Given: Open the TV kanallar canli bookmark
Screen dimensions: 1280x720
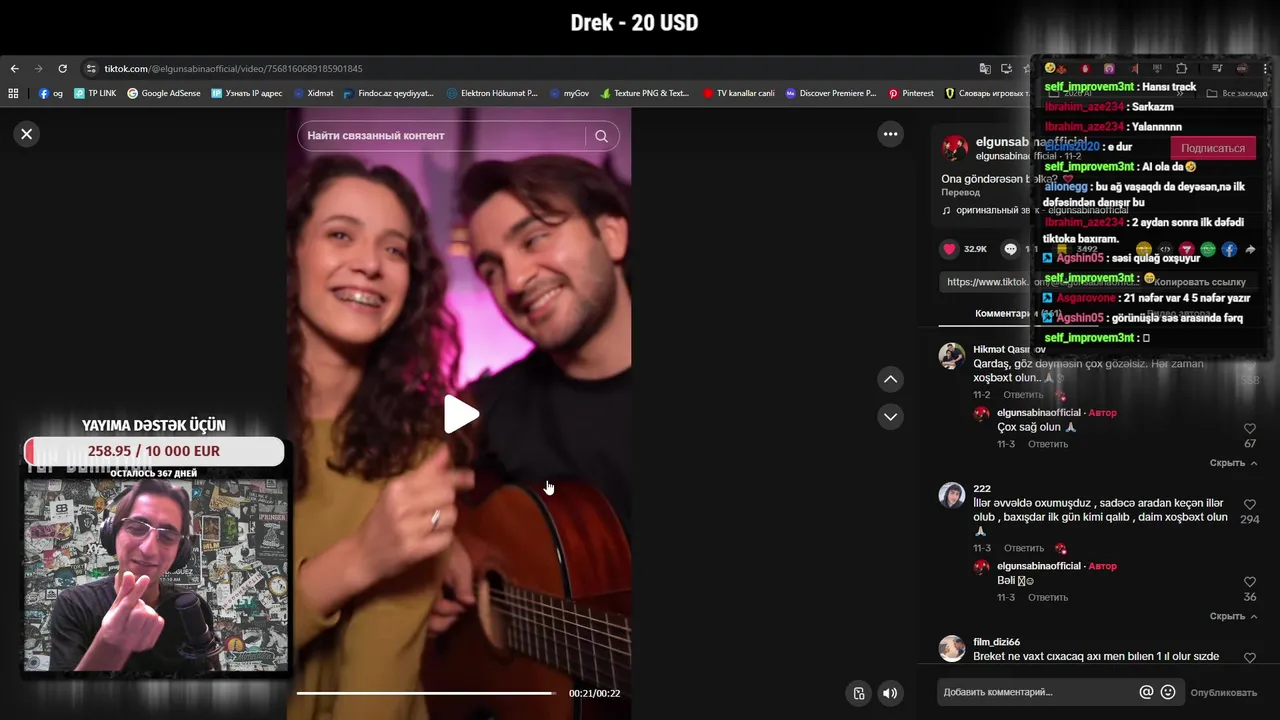Looking at the screenshot, I should (x=739, y=93).
